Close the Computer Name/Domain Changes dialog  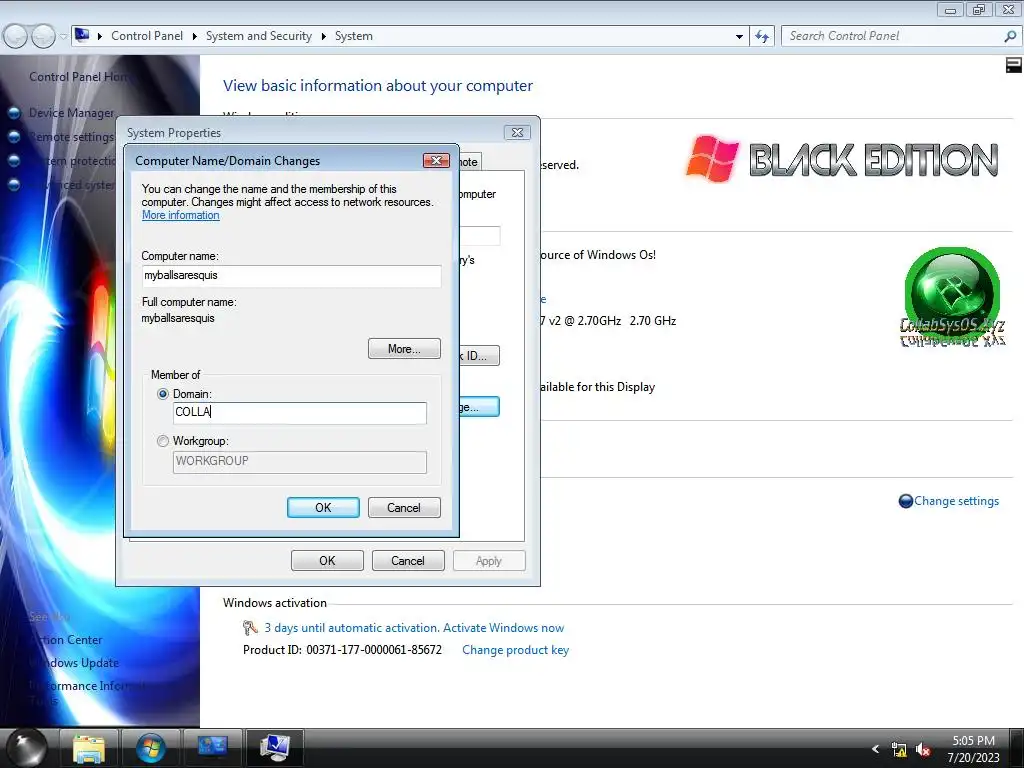coord(436,160)
